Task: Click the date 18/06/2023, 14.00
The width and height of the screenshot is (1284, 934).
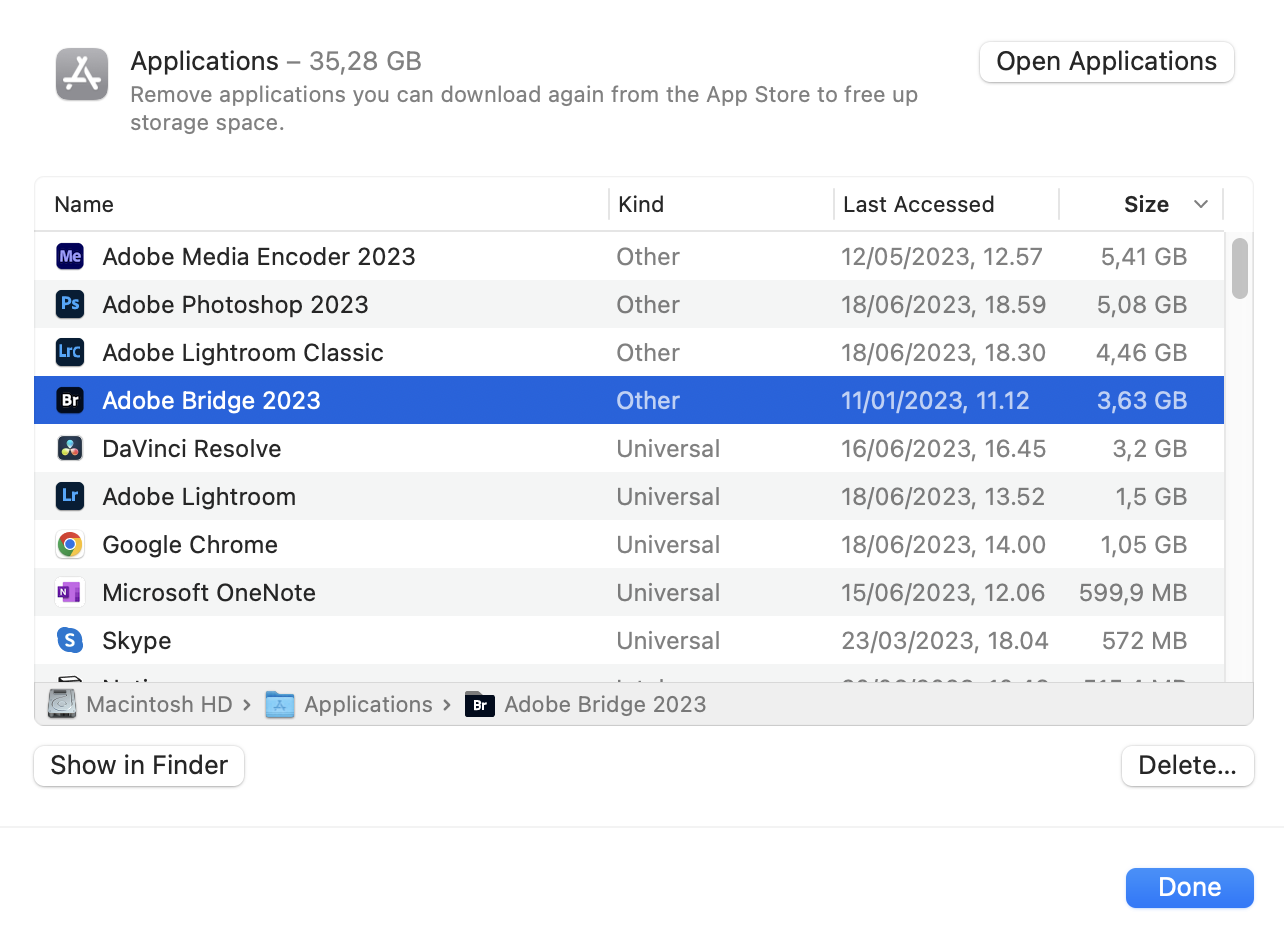Action: pos(944,545)
